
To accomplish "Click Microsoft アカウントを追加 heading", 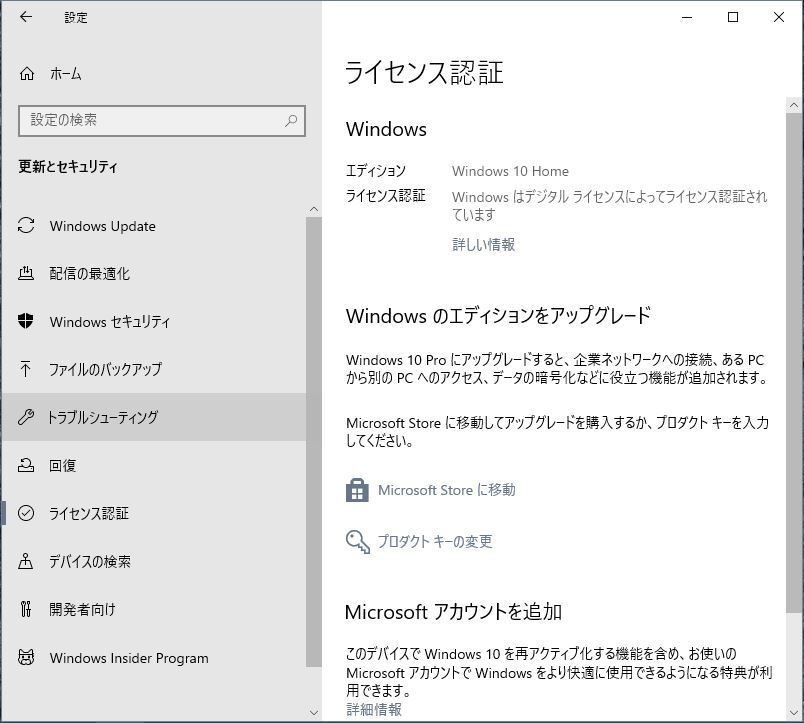I will coord(453,611).
